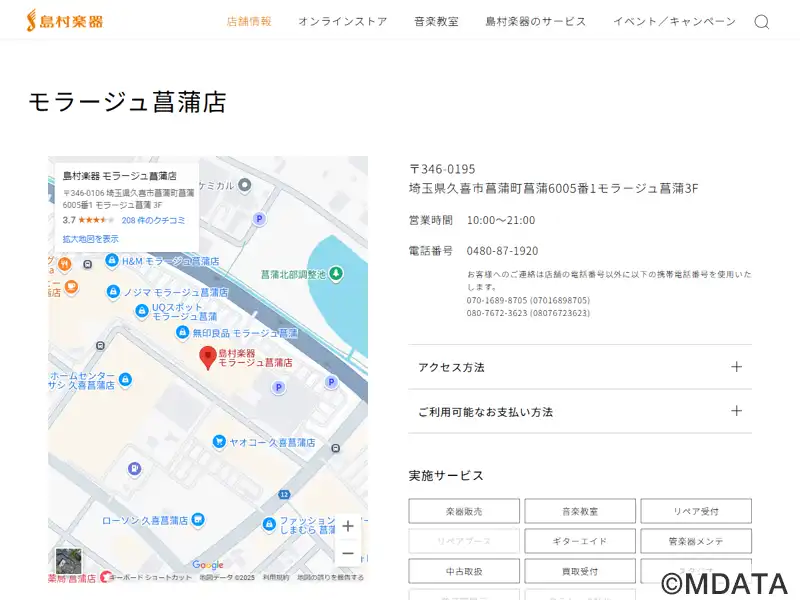
Task: Zoom in on the map
Action: pos(348,526)
